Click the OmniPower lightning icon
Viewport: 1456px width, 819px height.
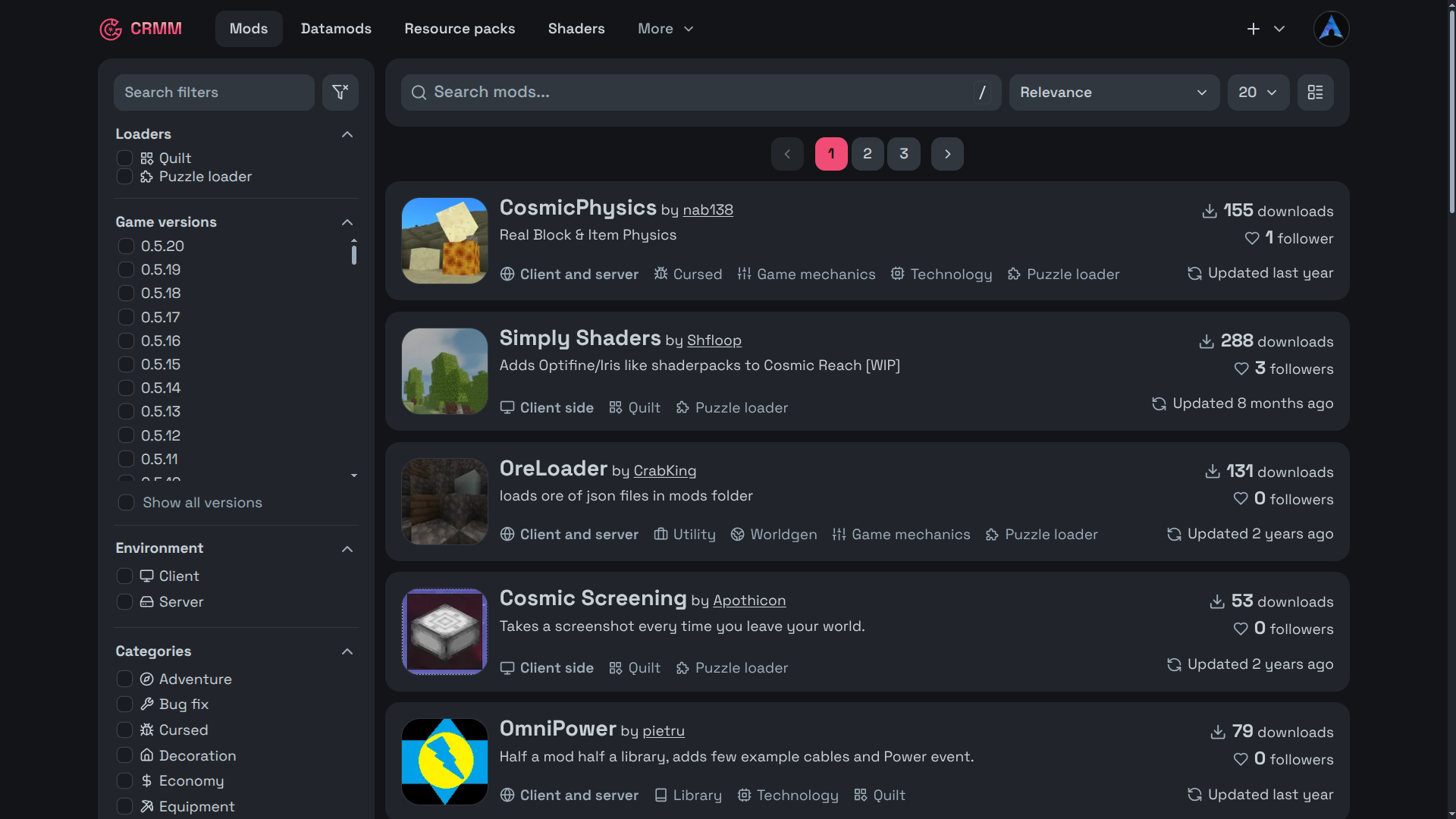pyautogui.click(x=444, y=761)
